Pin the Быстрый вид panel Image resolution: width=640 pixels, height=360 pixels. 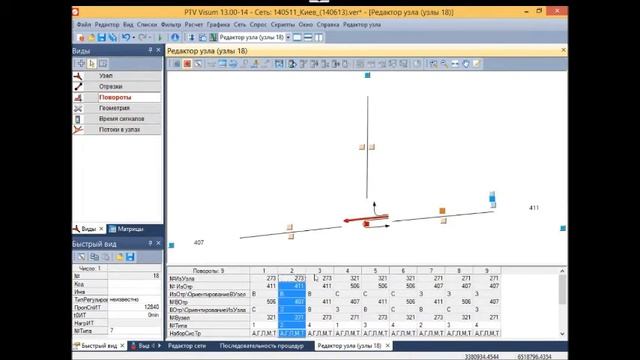pos(150,243)
